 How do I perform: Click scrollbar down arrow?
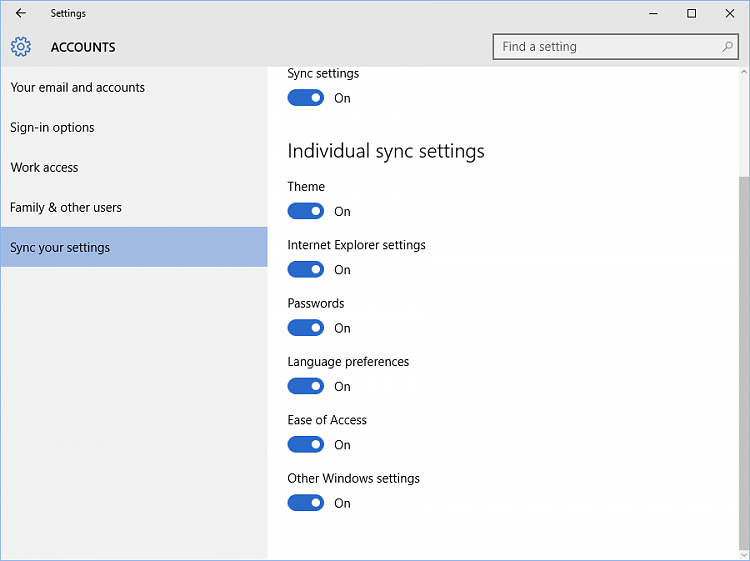click(x=744, y=555)
